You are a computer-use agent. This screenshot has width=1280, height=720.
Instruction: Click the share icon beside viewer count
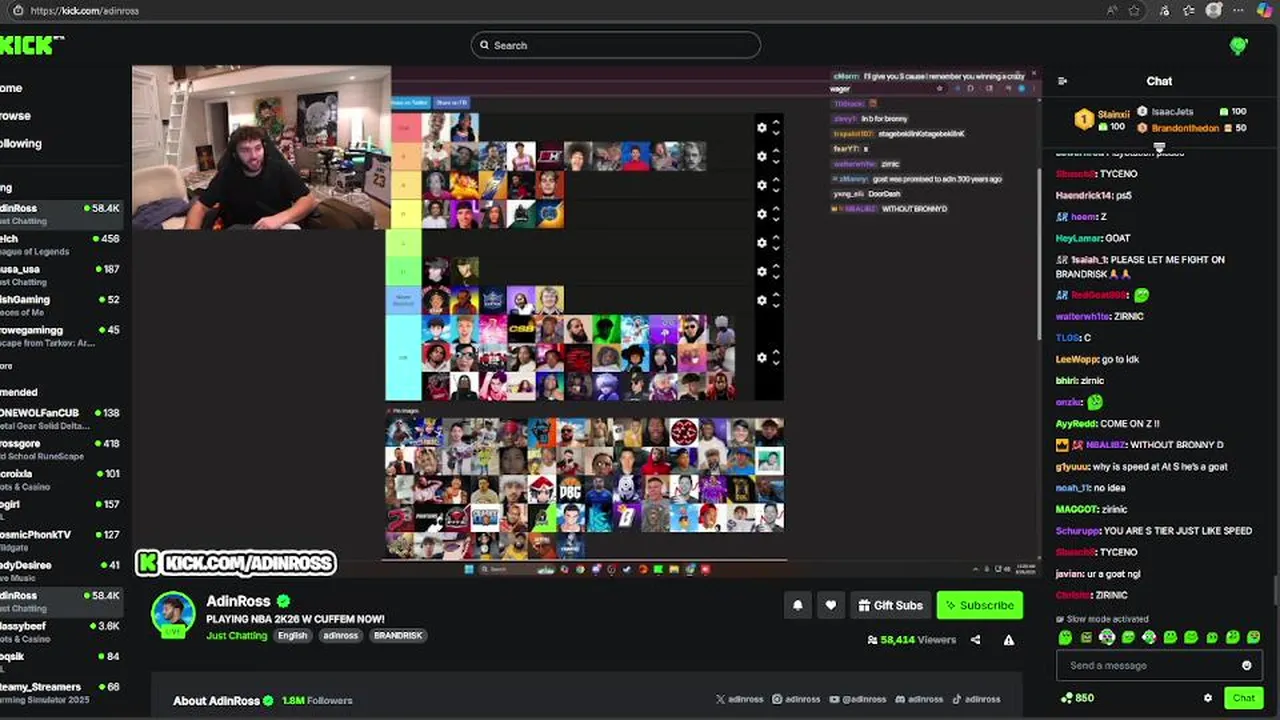pyautogui.click(x=975, y=640)
